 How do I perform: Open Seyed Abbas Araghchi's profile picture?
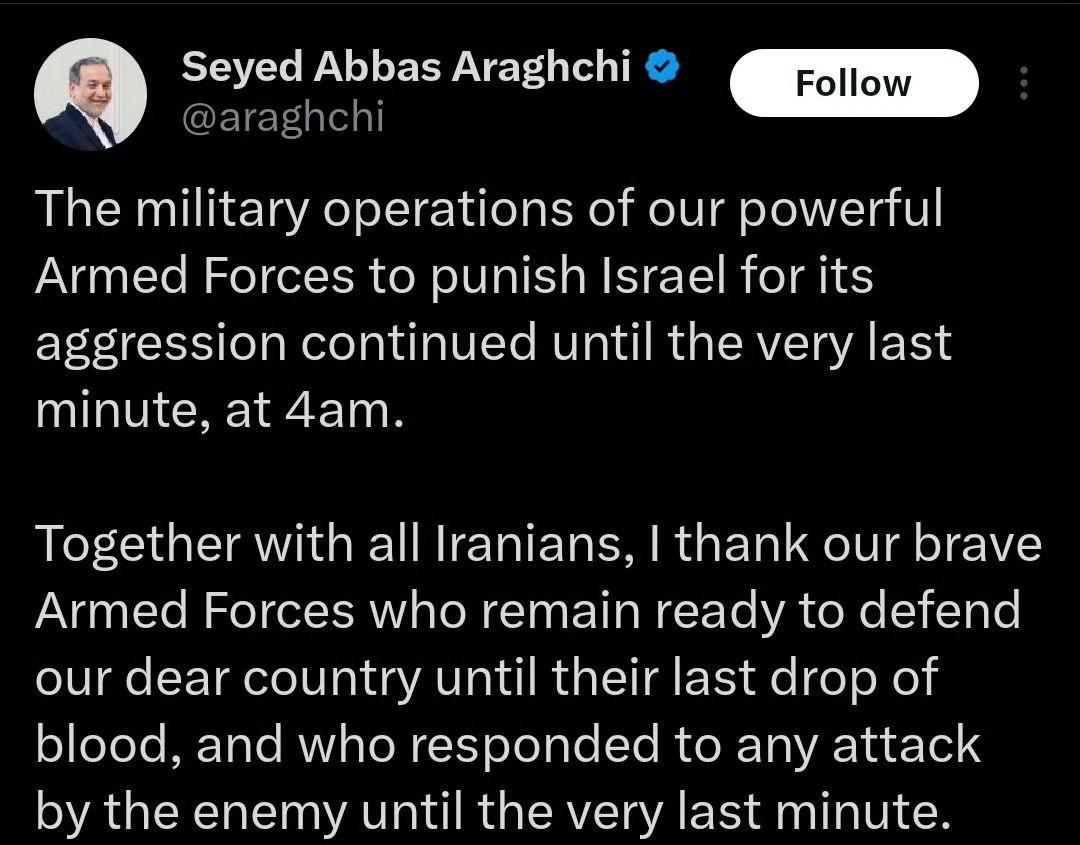tap(90, 94)
